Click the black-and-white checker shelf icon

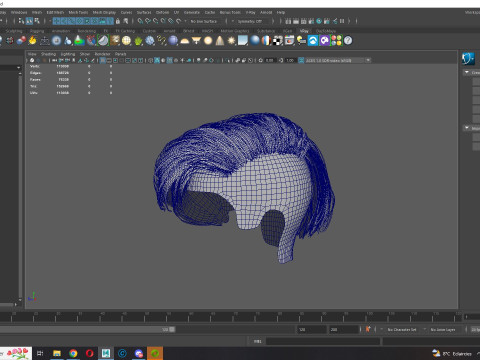coord(277,41)
